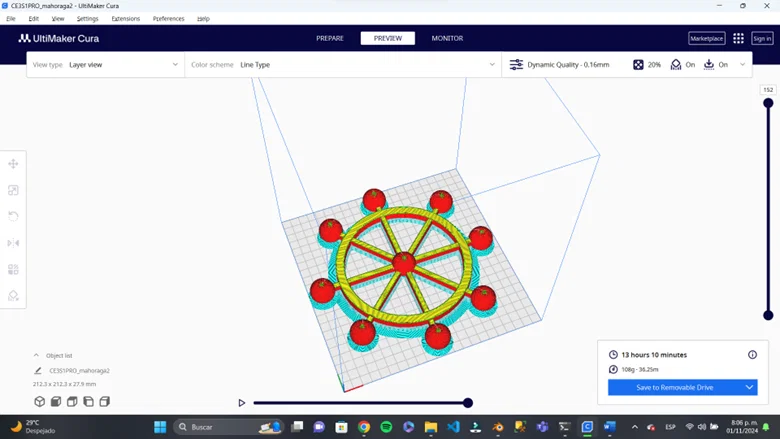The height and width of the screenshot is (439, 780).
Task: Open the View menu
Action: [58, 18]
